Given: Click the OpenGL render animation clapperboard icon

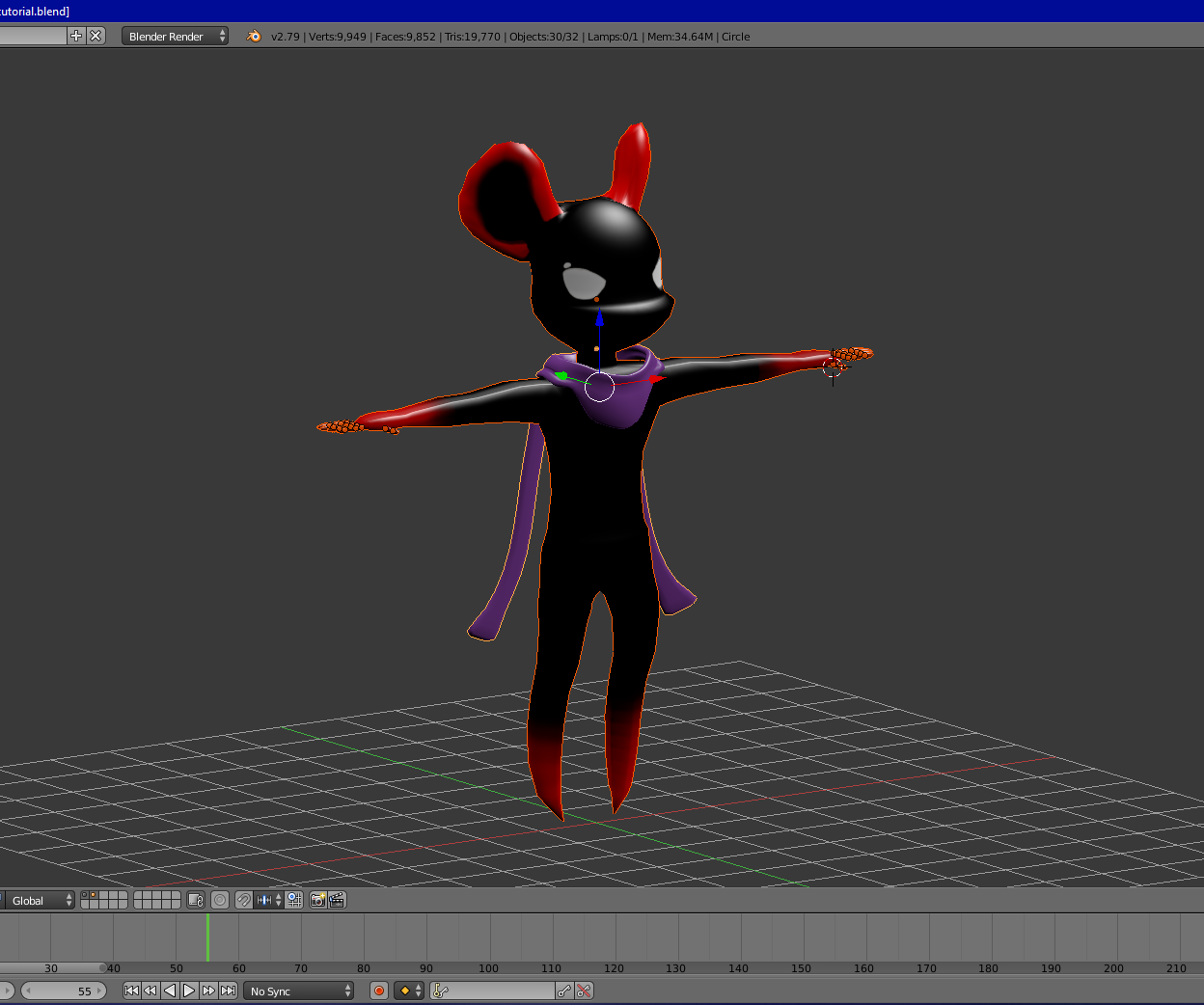Looking at the screenshot, I should pos(337,900).
